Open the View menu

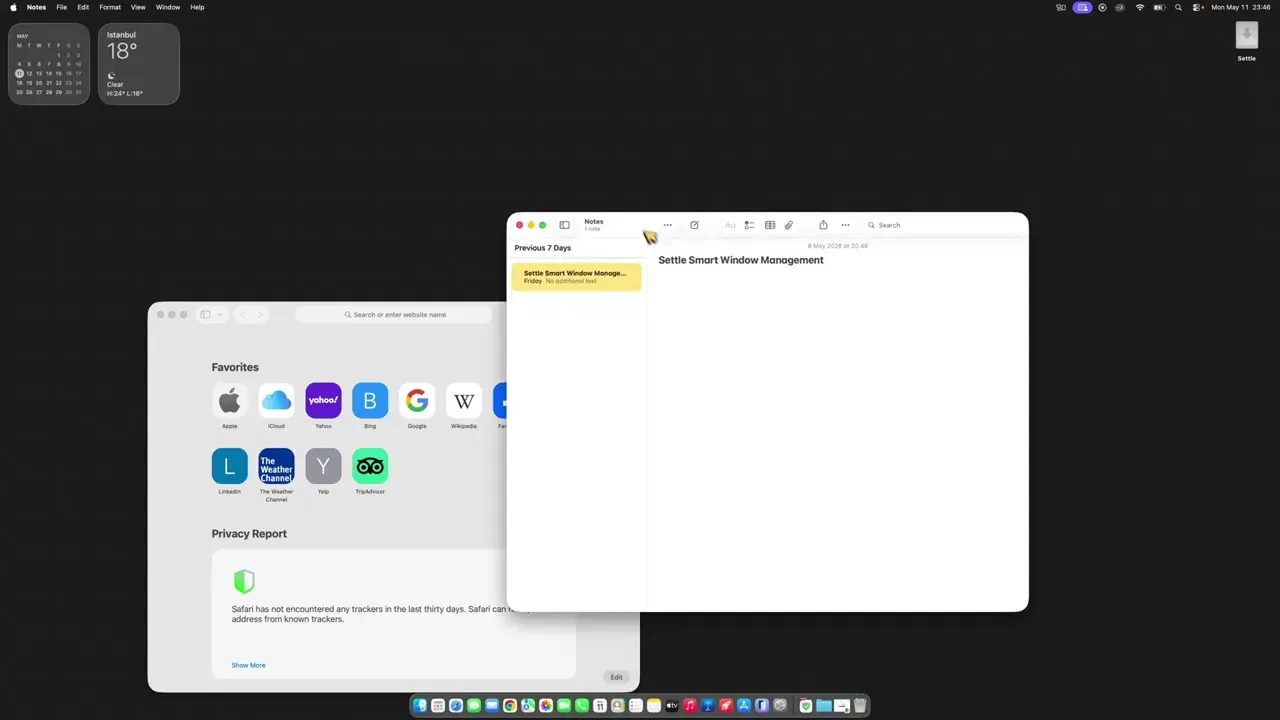click(x=138, y=7)
